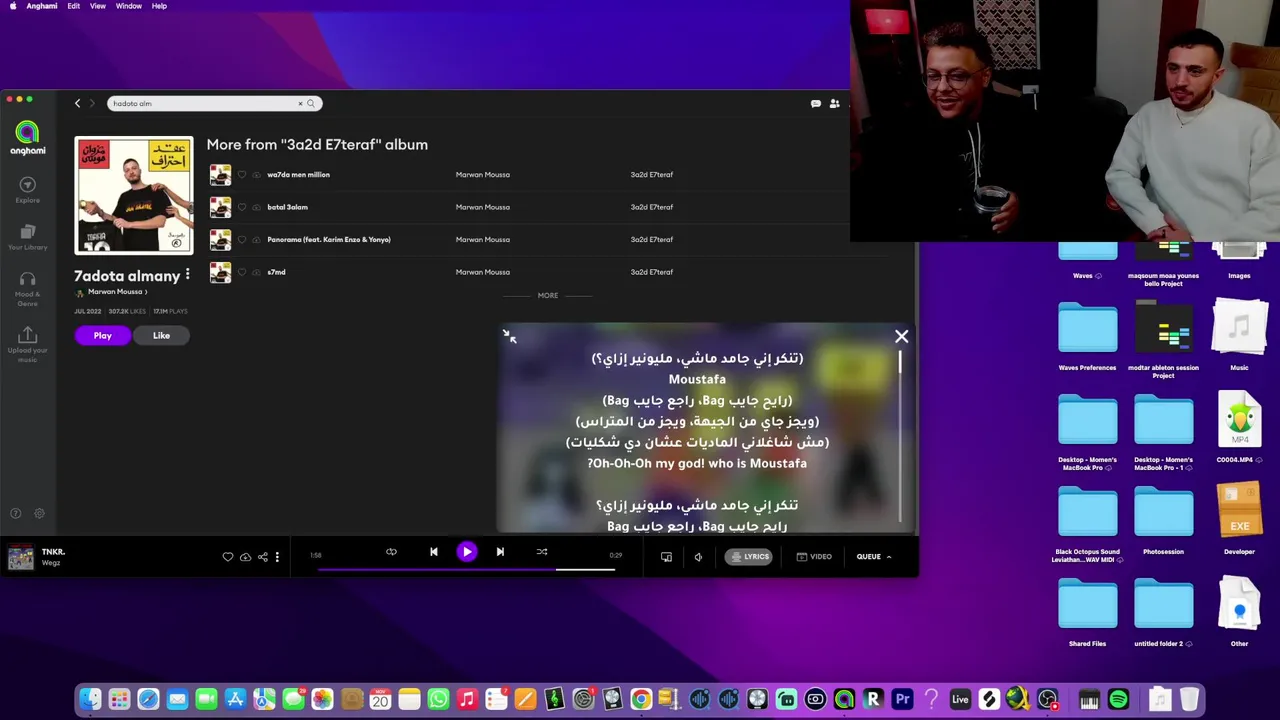Click the Like button for 7adota almany
The width and height of the screenshot is (1280, 720).
tap(161, 336)
